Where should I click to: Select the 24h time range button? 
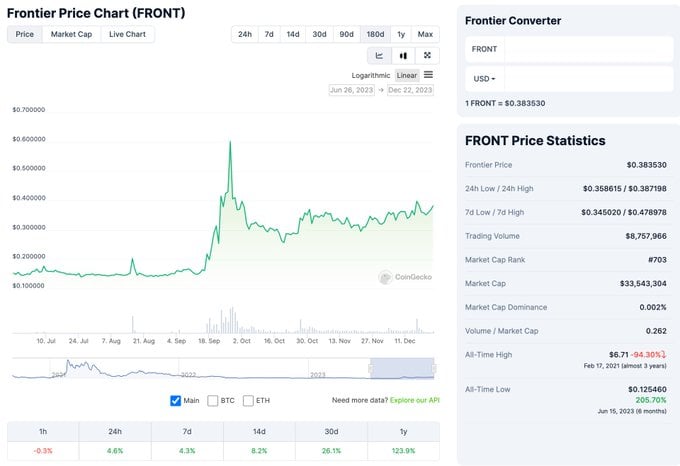pyautogui.click(x=244, y=34)
